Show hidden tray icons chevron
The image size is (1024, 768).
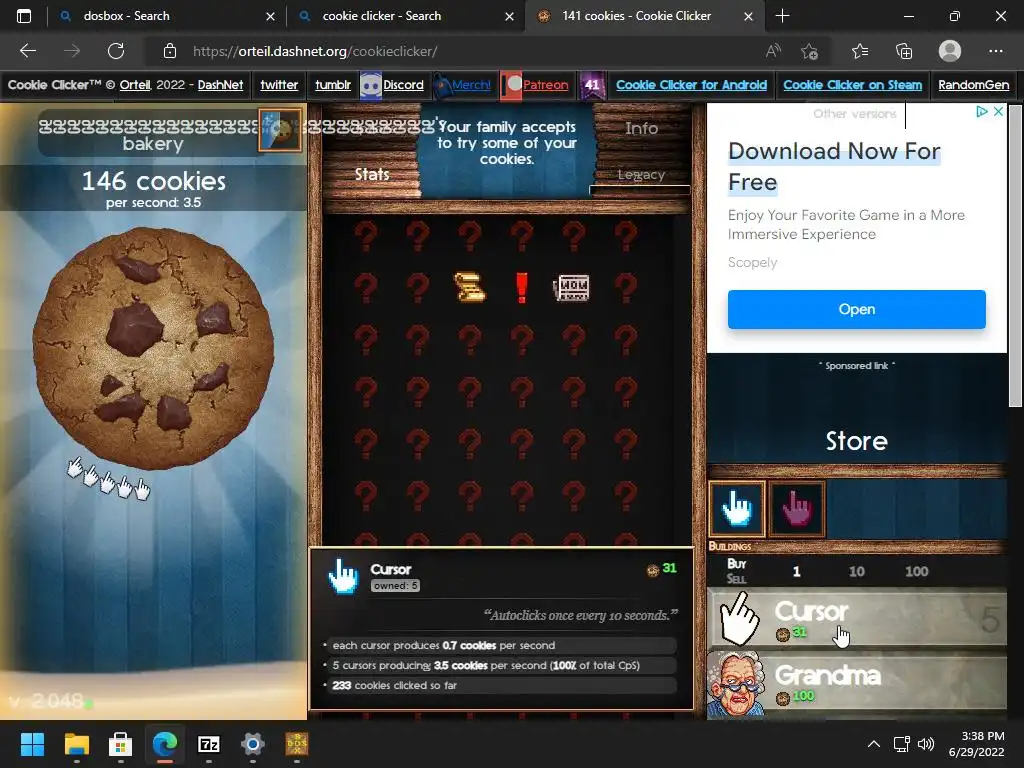point(873,744)
